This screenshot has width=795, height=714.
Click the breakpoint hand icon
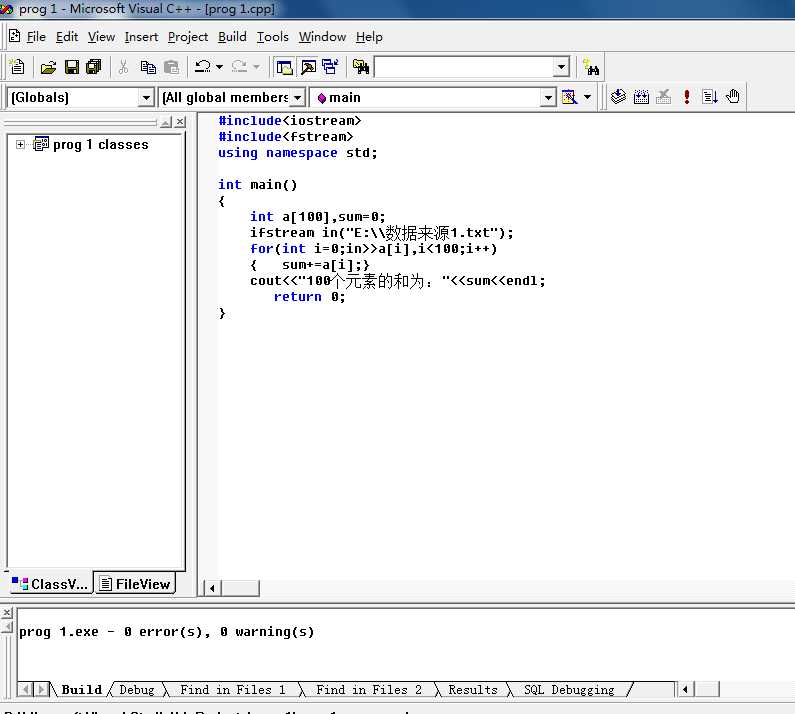733,96
